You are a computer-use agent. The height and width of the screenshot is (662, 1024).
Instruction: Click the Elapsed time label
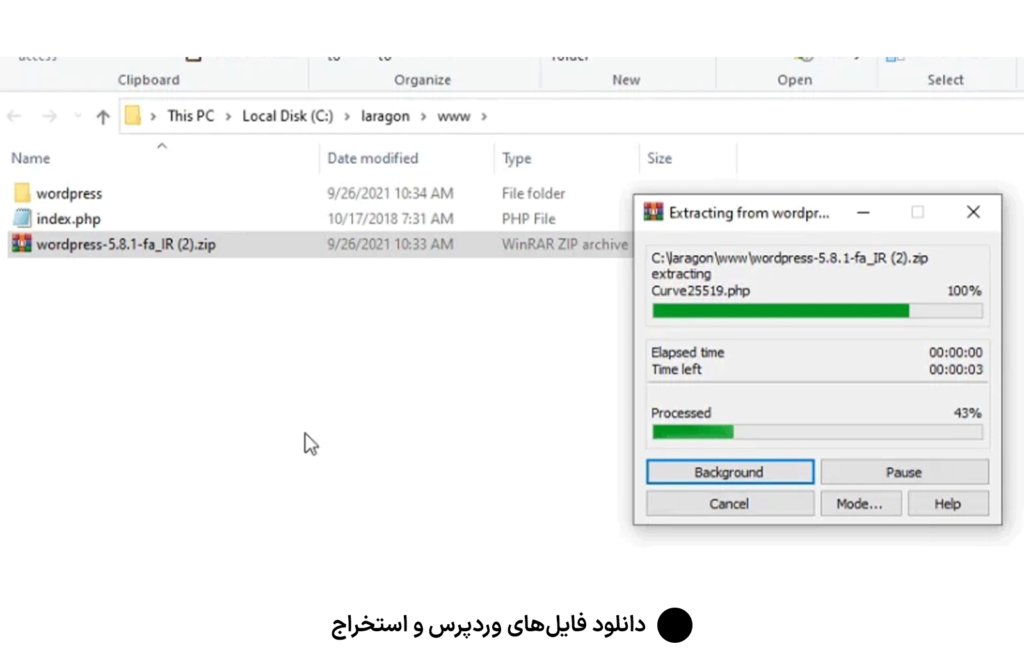coord(688,353)
